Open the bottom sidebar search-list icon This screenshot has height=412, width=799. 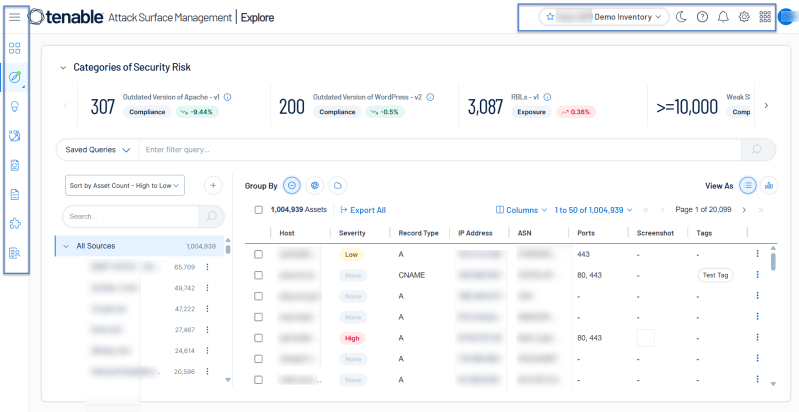[x=15, y=253]
